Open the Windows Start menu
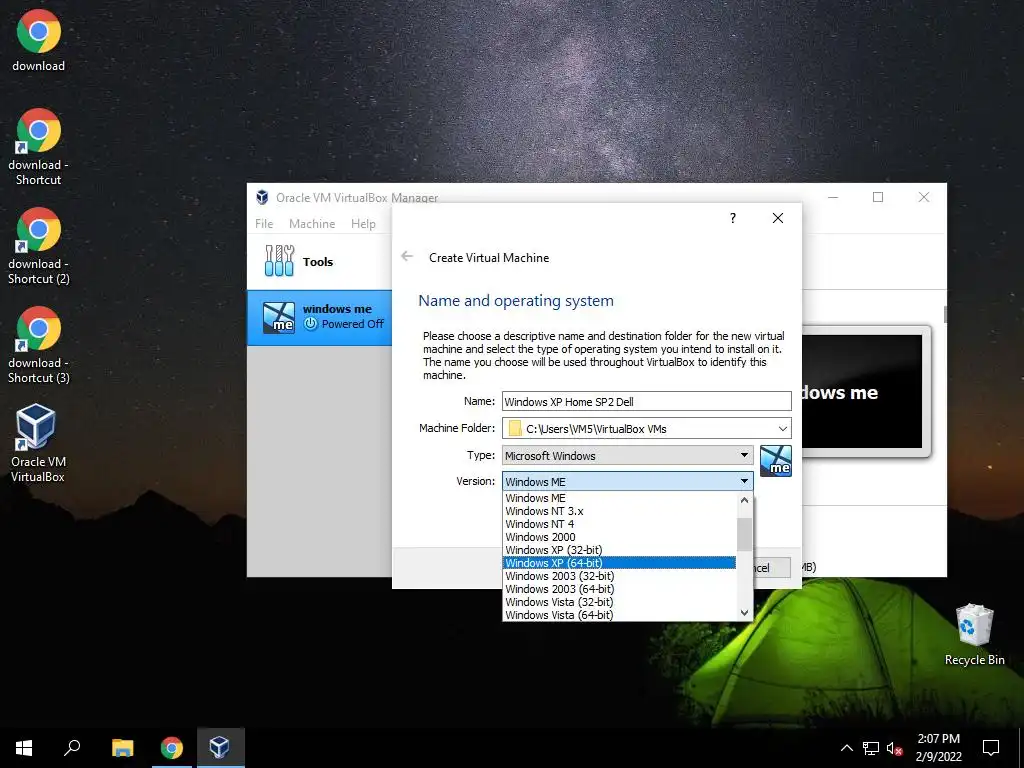Image resolution: width=1024 pixels, height=768 pixels. coord(24,748)
